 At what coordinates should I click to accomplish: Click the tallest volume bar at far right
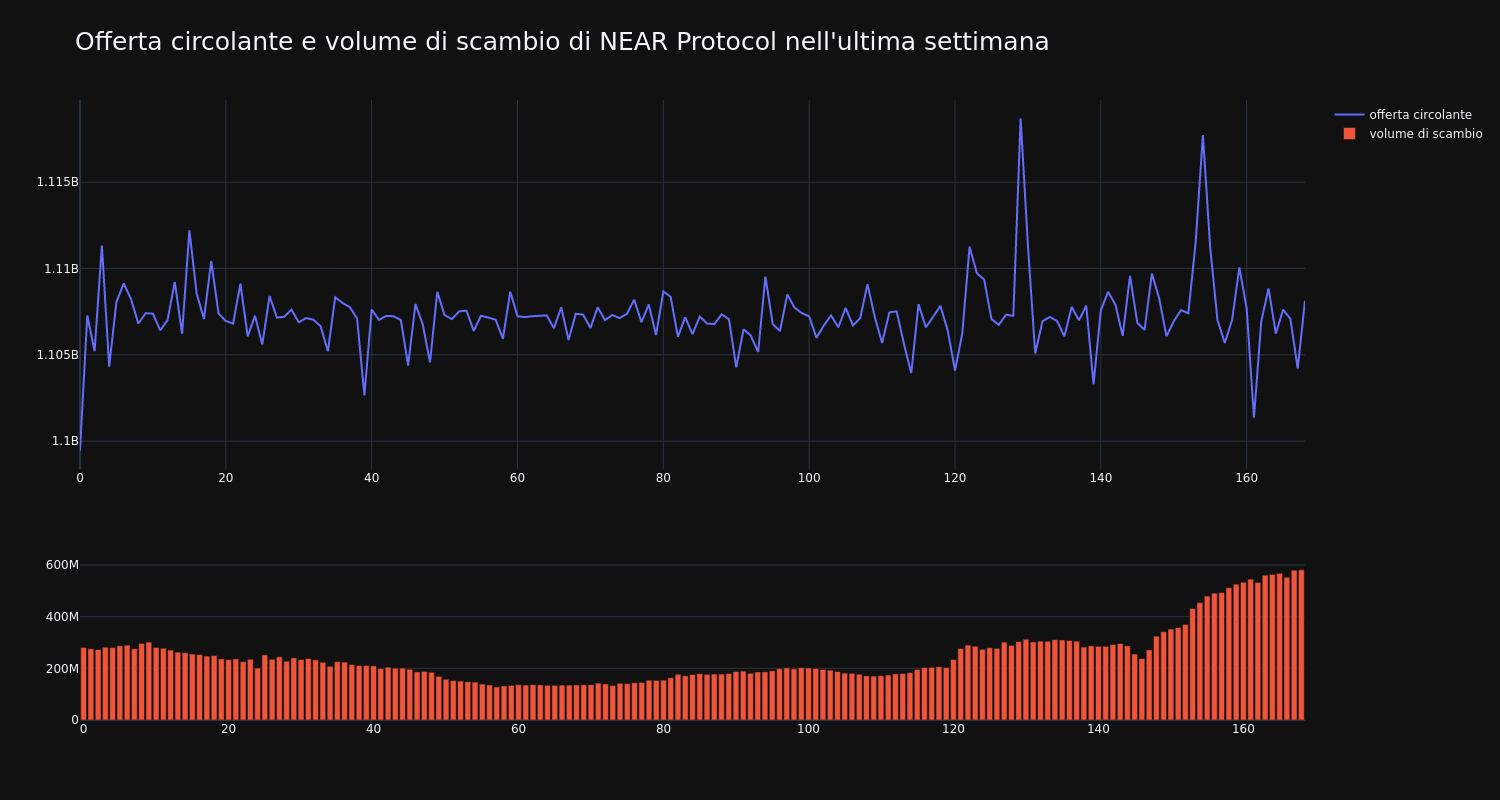pos(1301,645)
